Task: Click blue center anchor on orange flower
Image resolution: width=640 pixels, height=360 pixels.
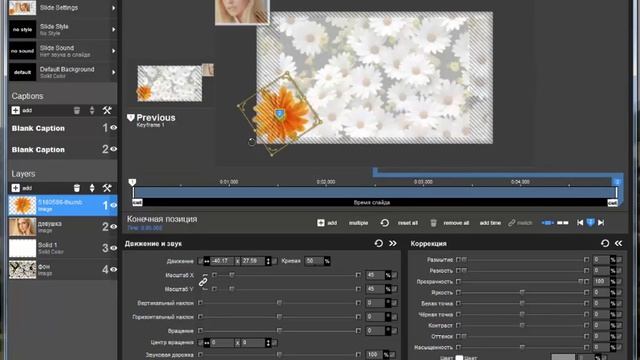Action: [279, 114]
